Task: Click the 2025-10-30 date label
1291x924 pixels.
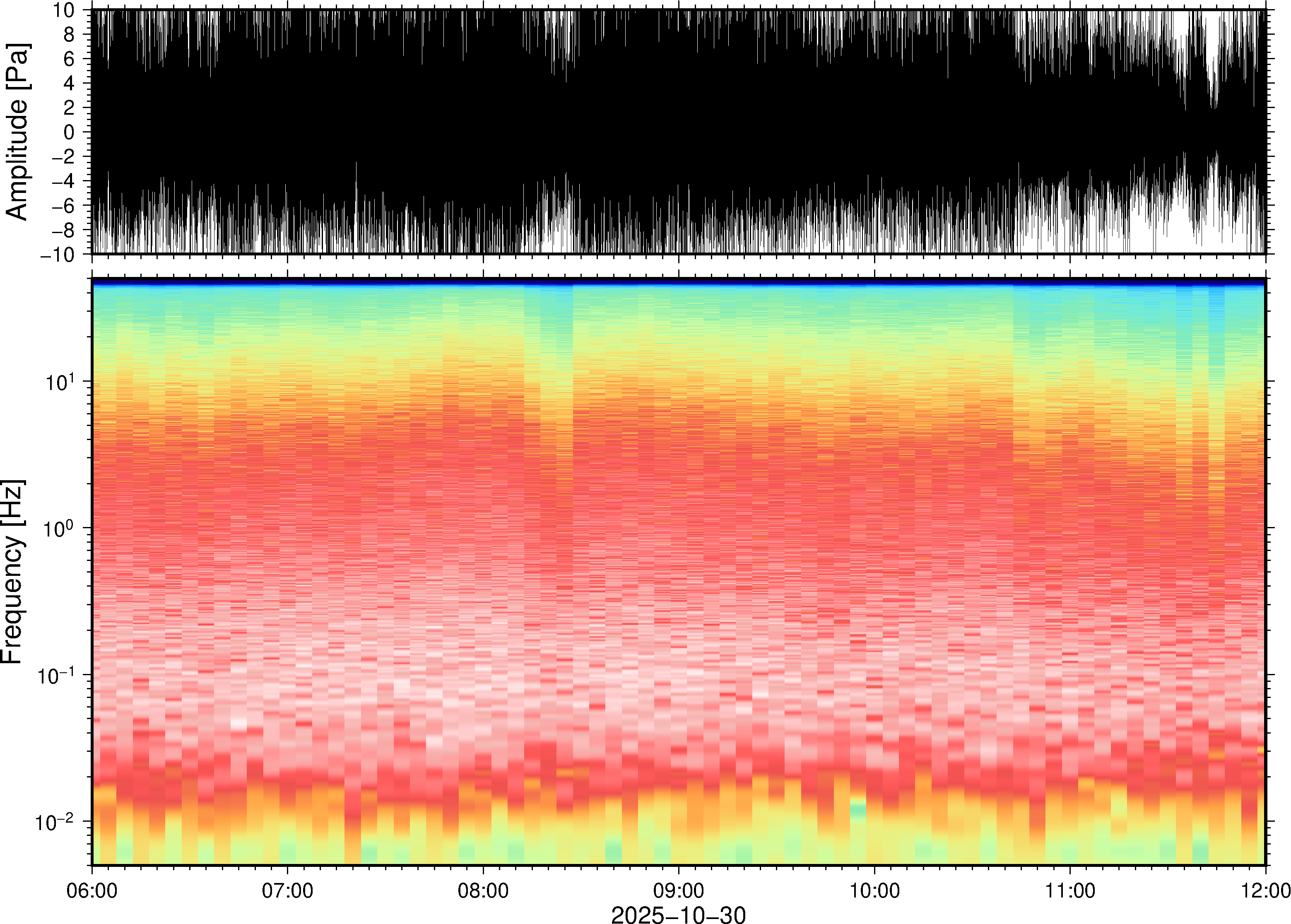Action: coord(678,914)
